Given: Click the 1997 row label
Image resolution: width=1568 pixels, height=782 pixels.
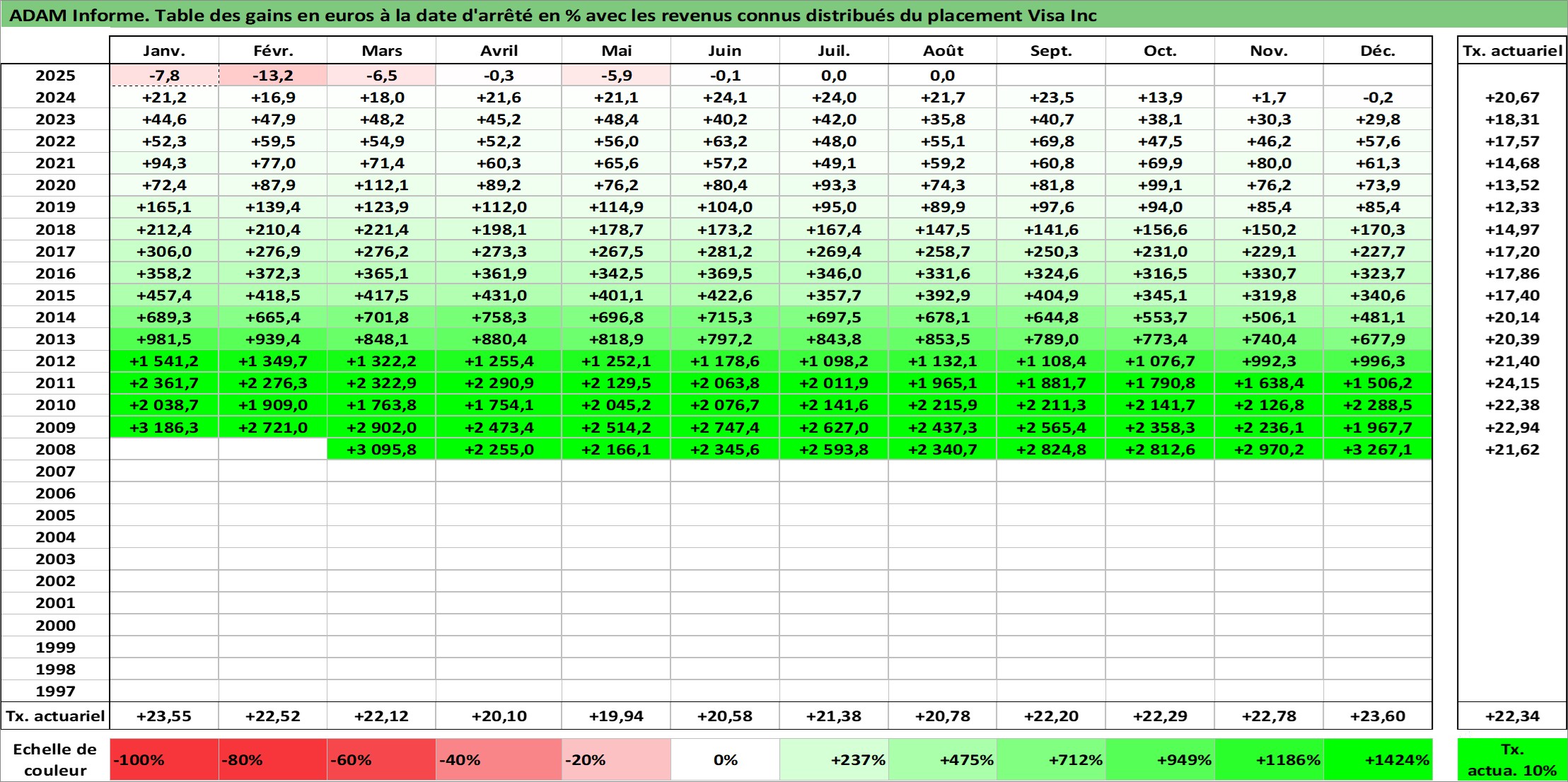Looking at the screenshot, I should coord(55,691).
